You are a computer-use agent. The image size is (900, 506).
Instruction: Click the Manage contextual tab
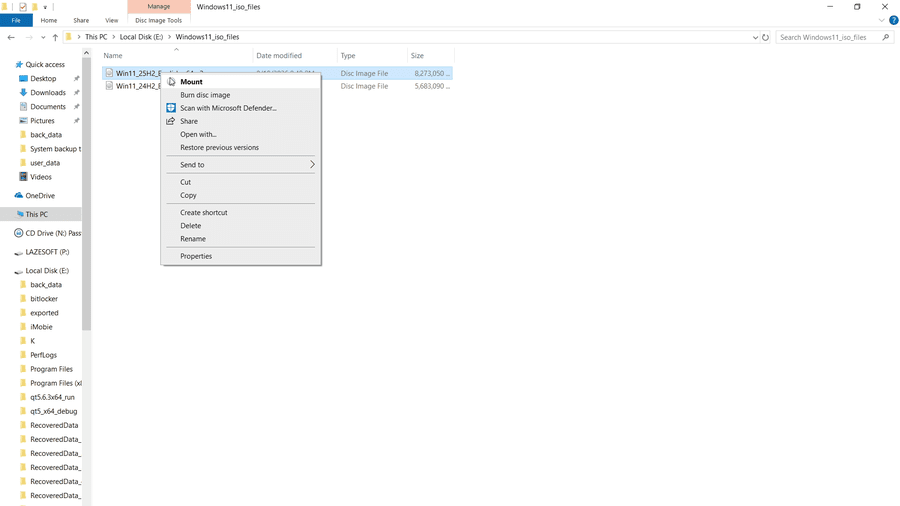[x=158, y=6]
